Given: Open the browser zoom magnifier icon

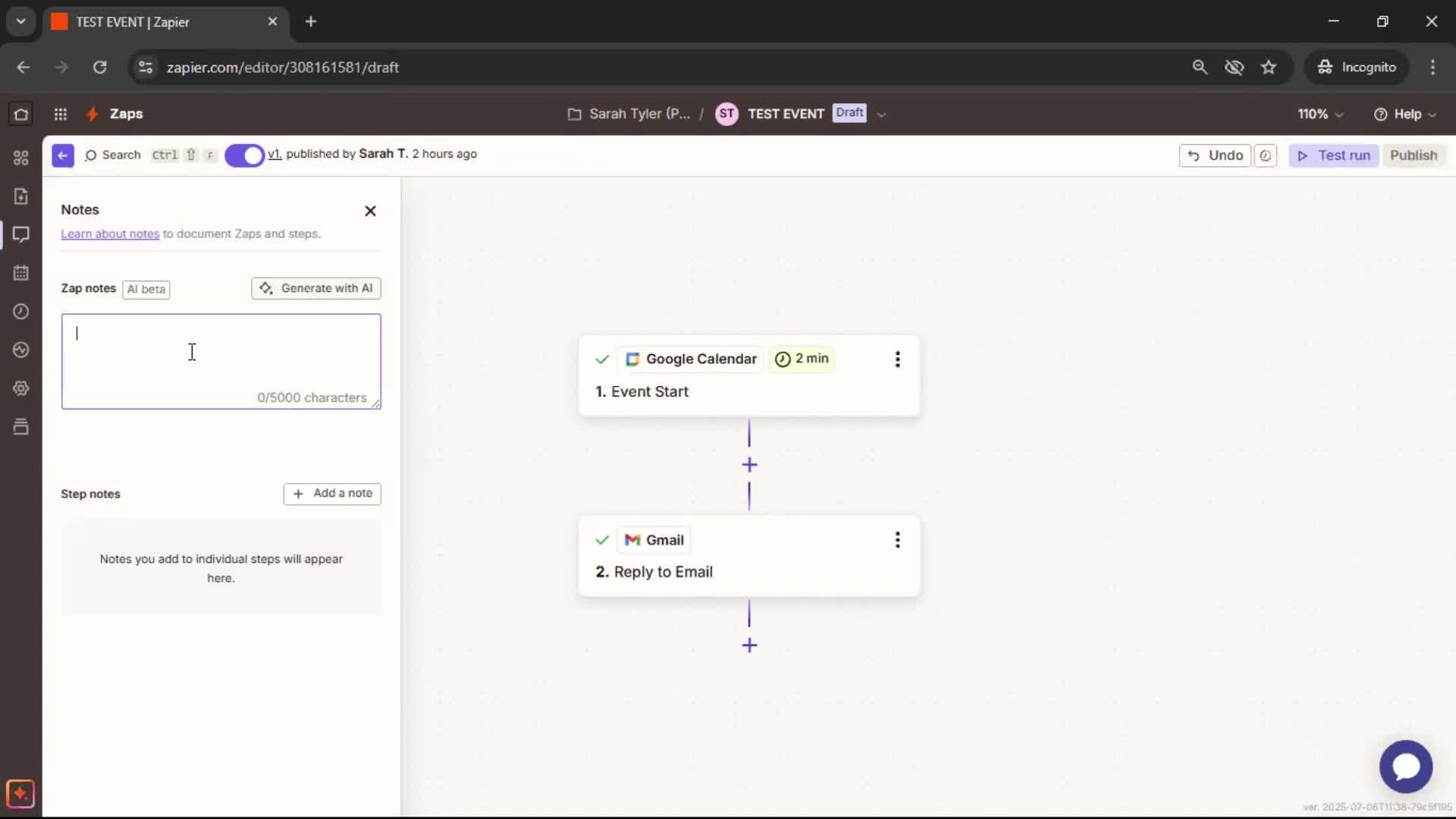Looking at the screenshot, I should (x=1200, y=67).
